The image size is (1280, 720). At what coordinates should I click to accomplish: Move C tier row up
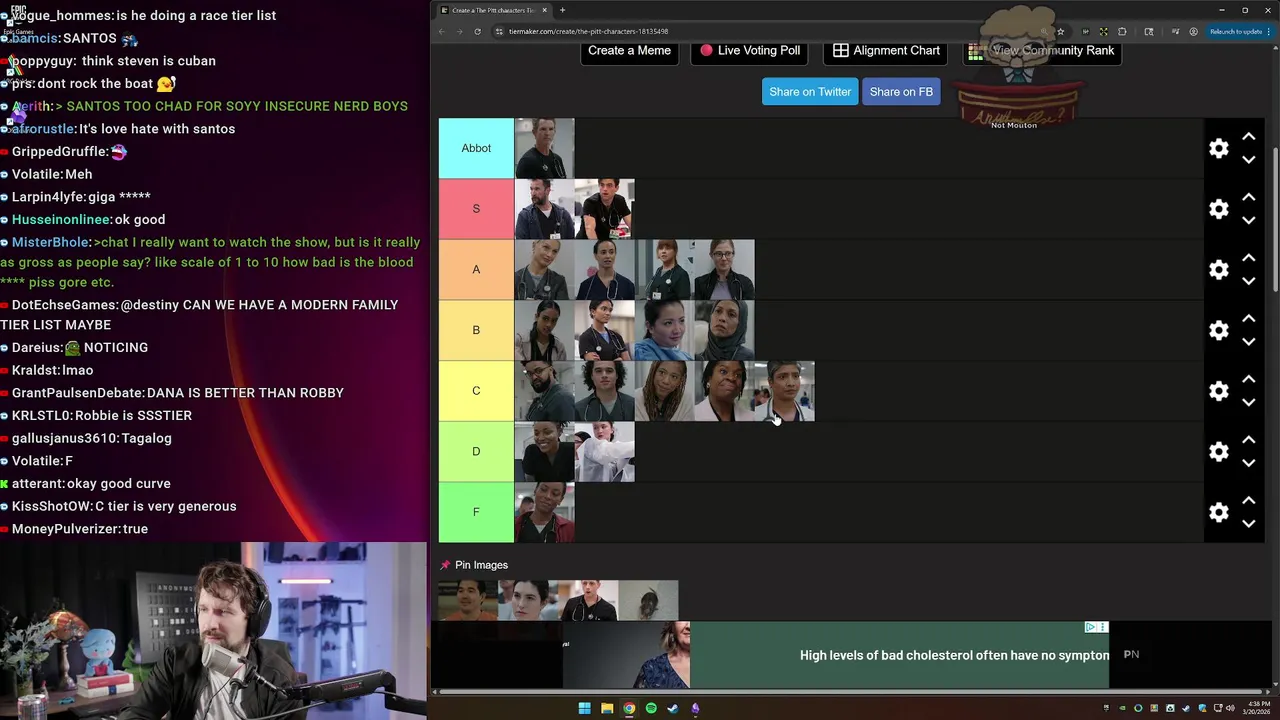tap(1248, 380)
